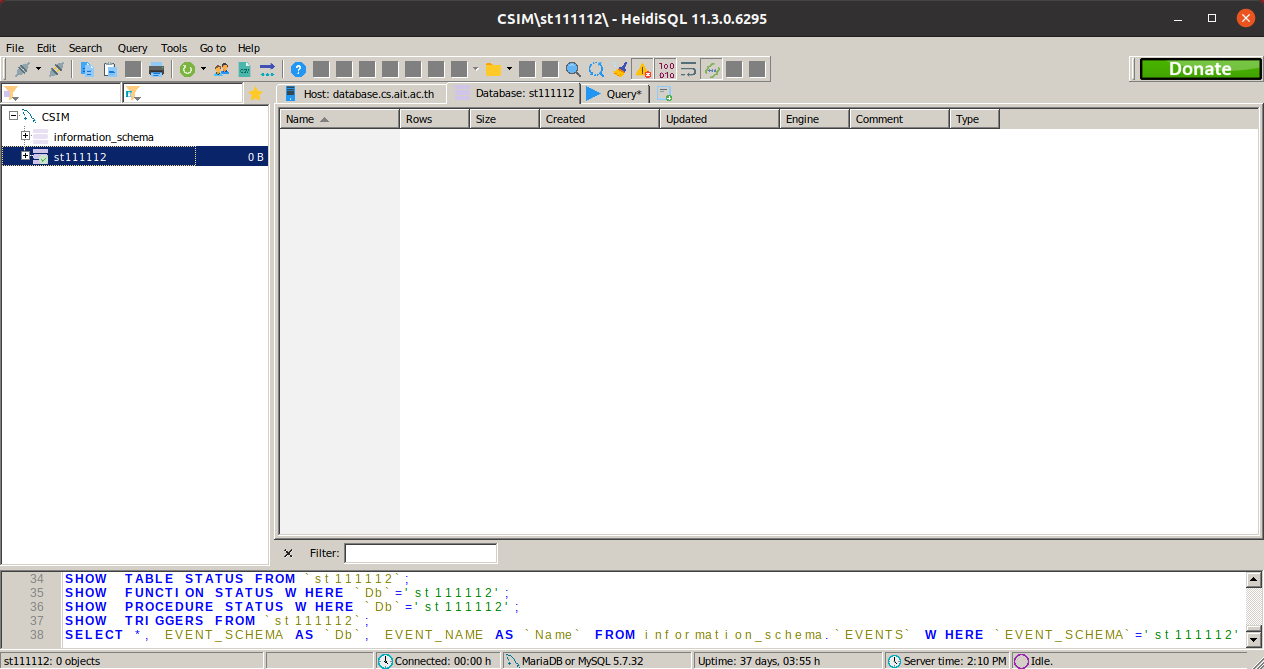Sort by the Comment column header
This screenshot has height=669, width=1264.
point(899,119)
